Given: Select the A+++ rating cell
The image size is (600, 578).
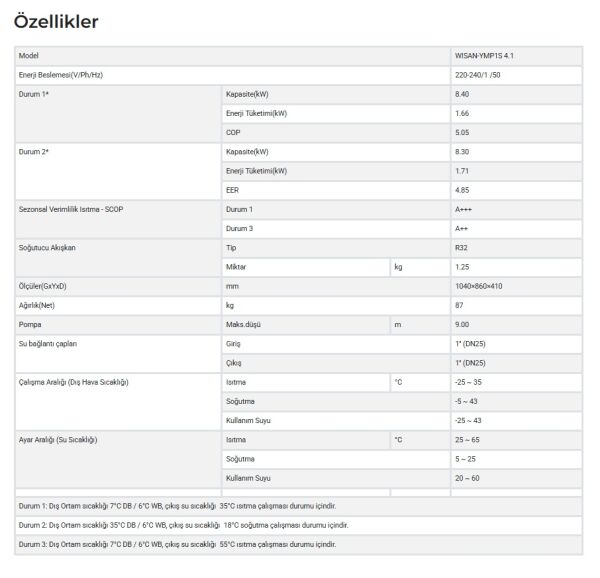Looking at the screenshot, I should [463, 208].
